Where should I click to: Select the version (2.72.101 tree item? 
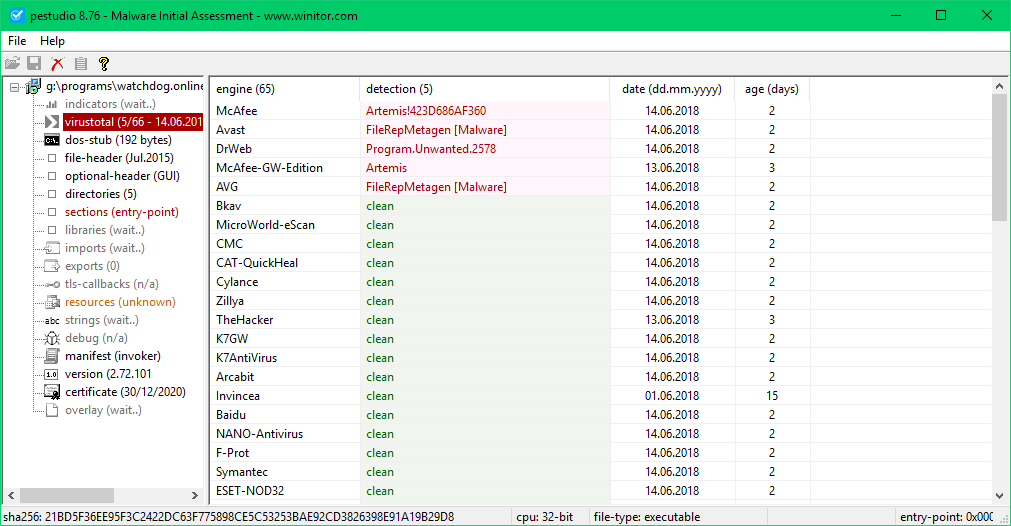pos(108,374)
